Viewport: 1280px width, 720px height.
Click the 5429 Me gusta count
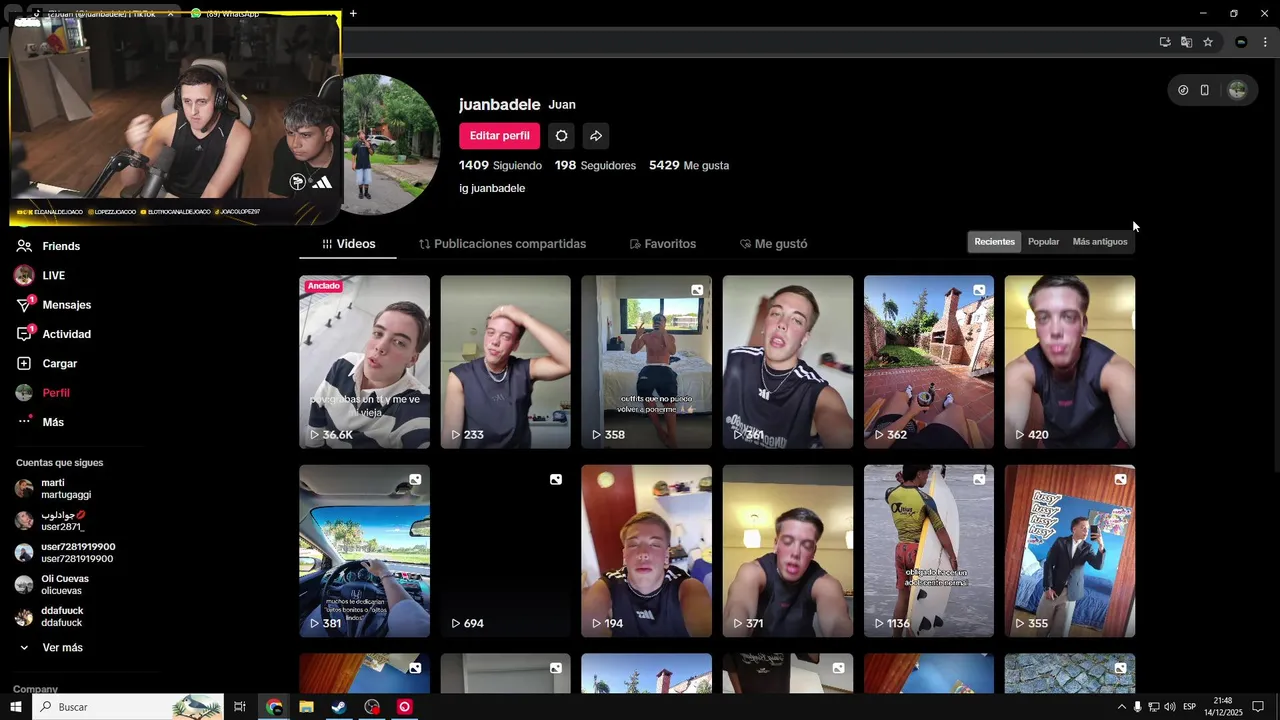(x=689, y=165)
